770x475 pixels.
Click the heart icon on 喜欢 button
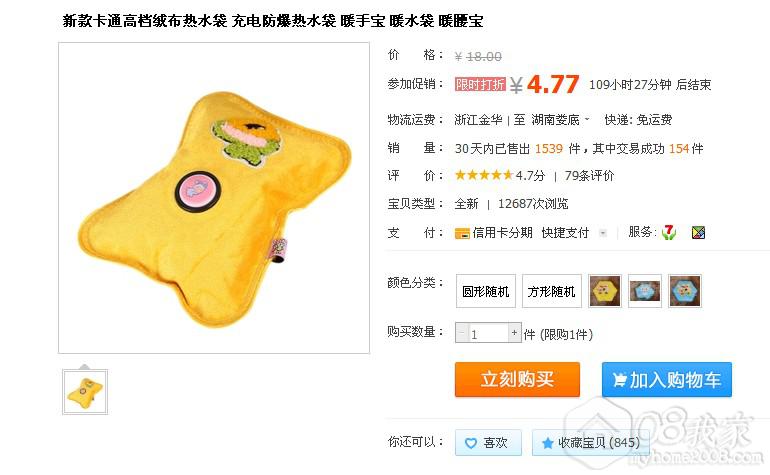click(470, 443)
